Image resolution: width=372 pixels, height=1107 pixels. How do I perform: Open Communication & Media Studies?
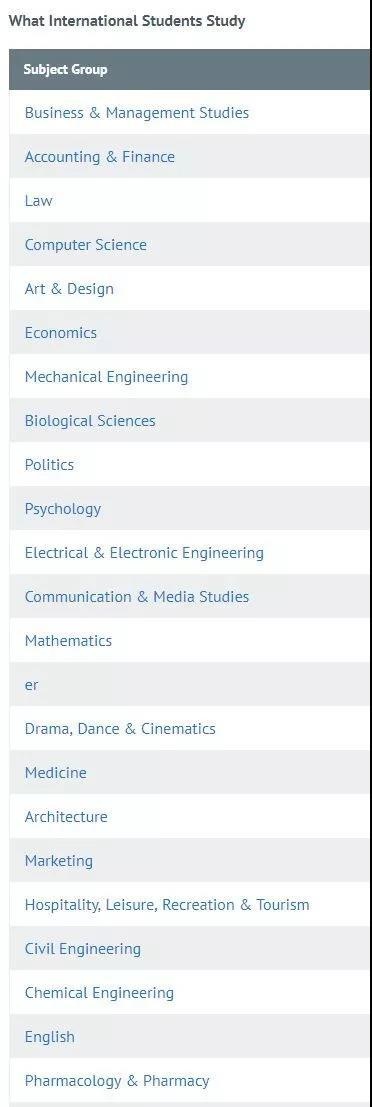tap(136, 597)
